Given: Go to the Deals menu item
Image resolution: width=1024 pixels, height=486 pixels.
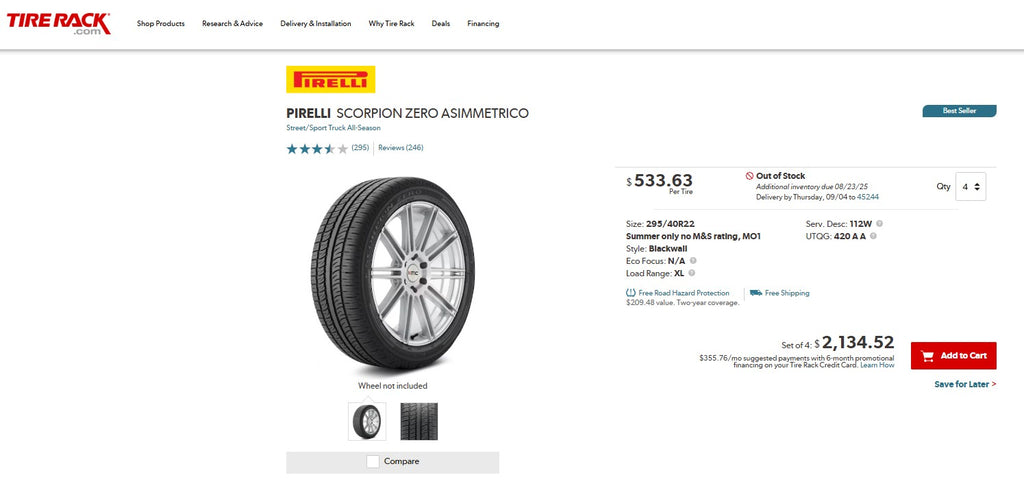Looking at the screenshot, I should pyautogui.click(x=440, y=23).
